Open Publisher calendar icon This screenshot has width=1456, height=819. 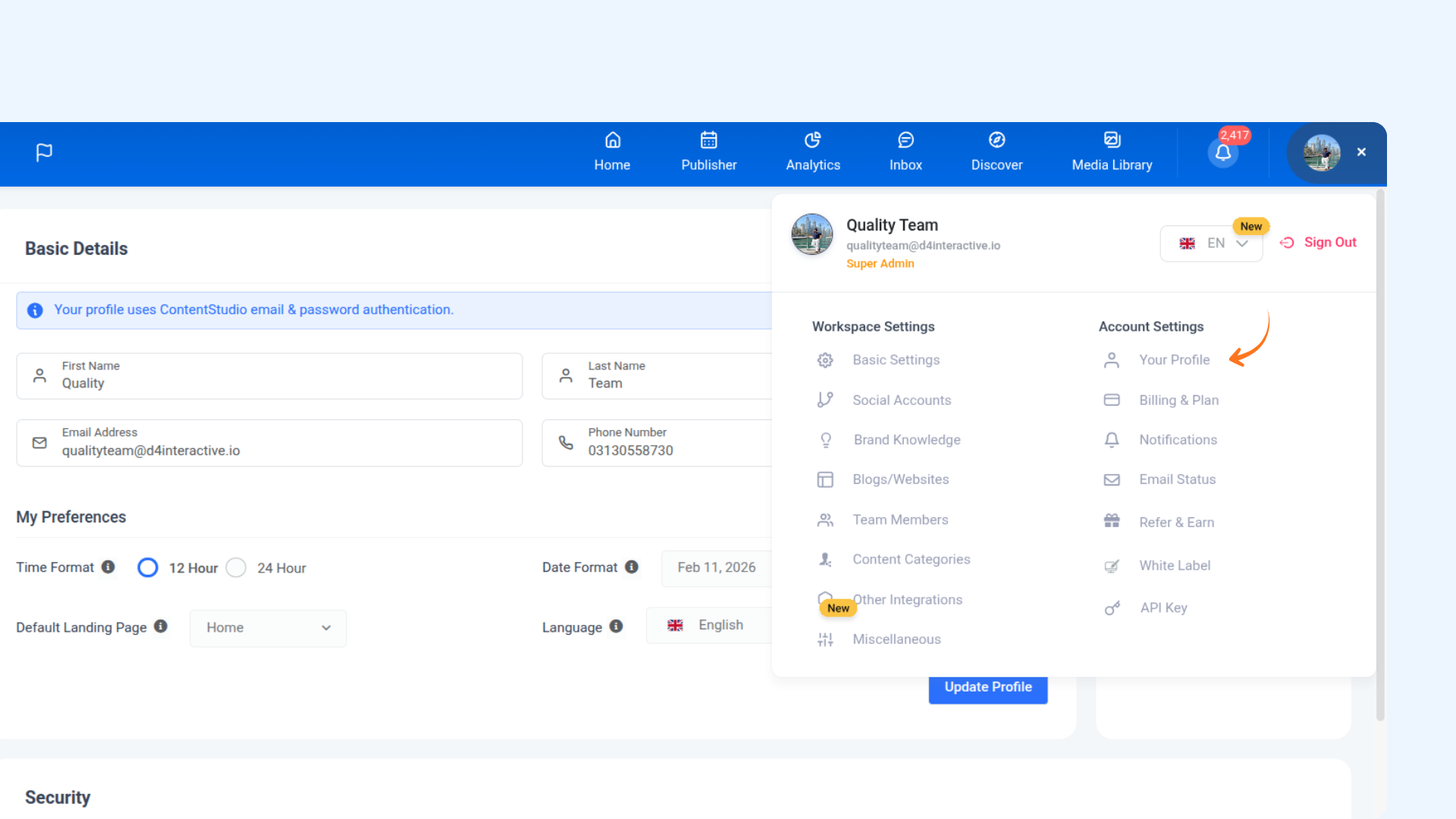[x=708, y=140]
